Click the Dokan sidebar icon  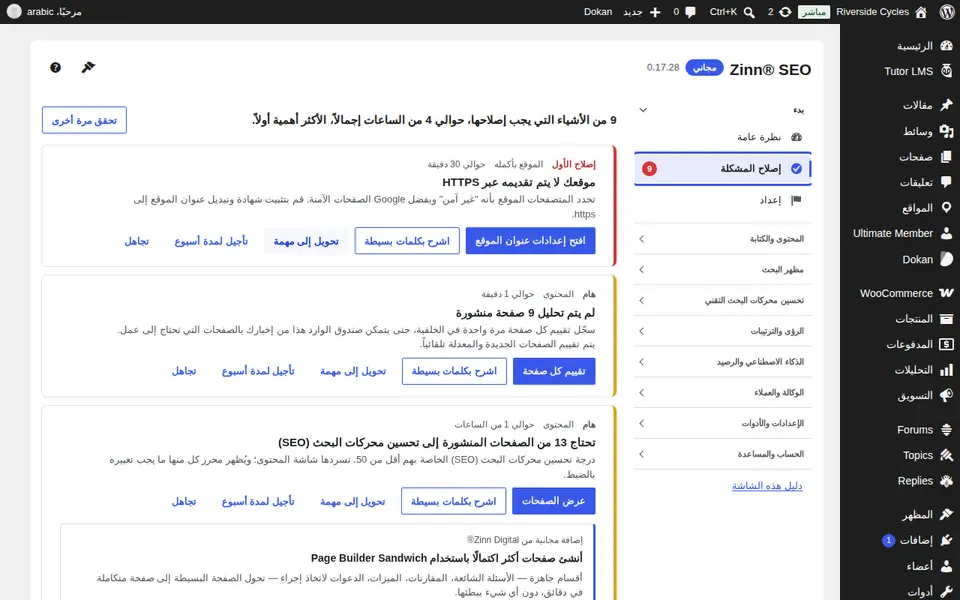click(x=946, y=259)
